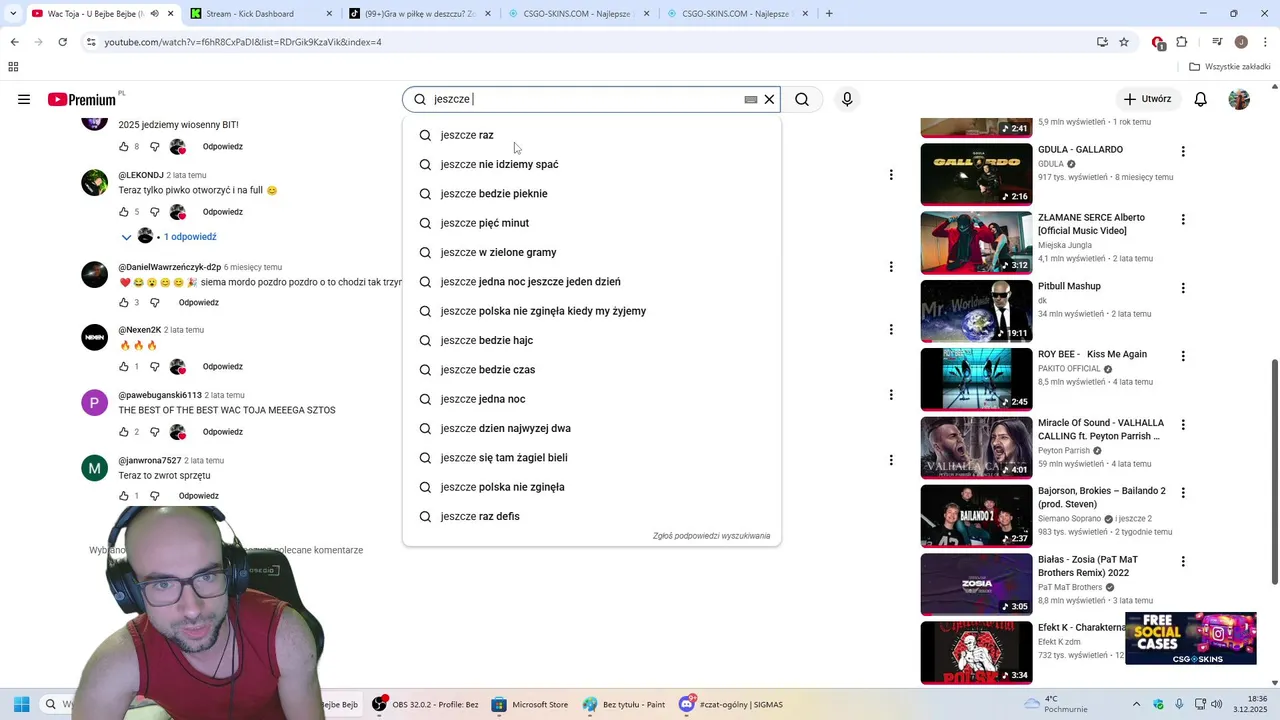
Task: Select suggestion jeszcze raz
Action: point(591,135)
